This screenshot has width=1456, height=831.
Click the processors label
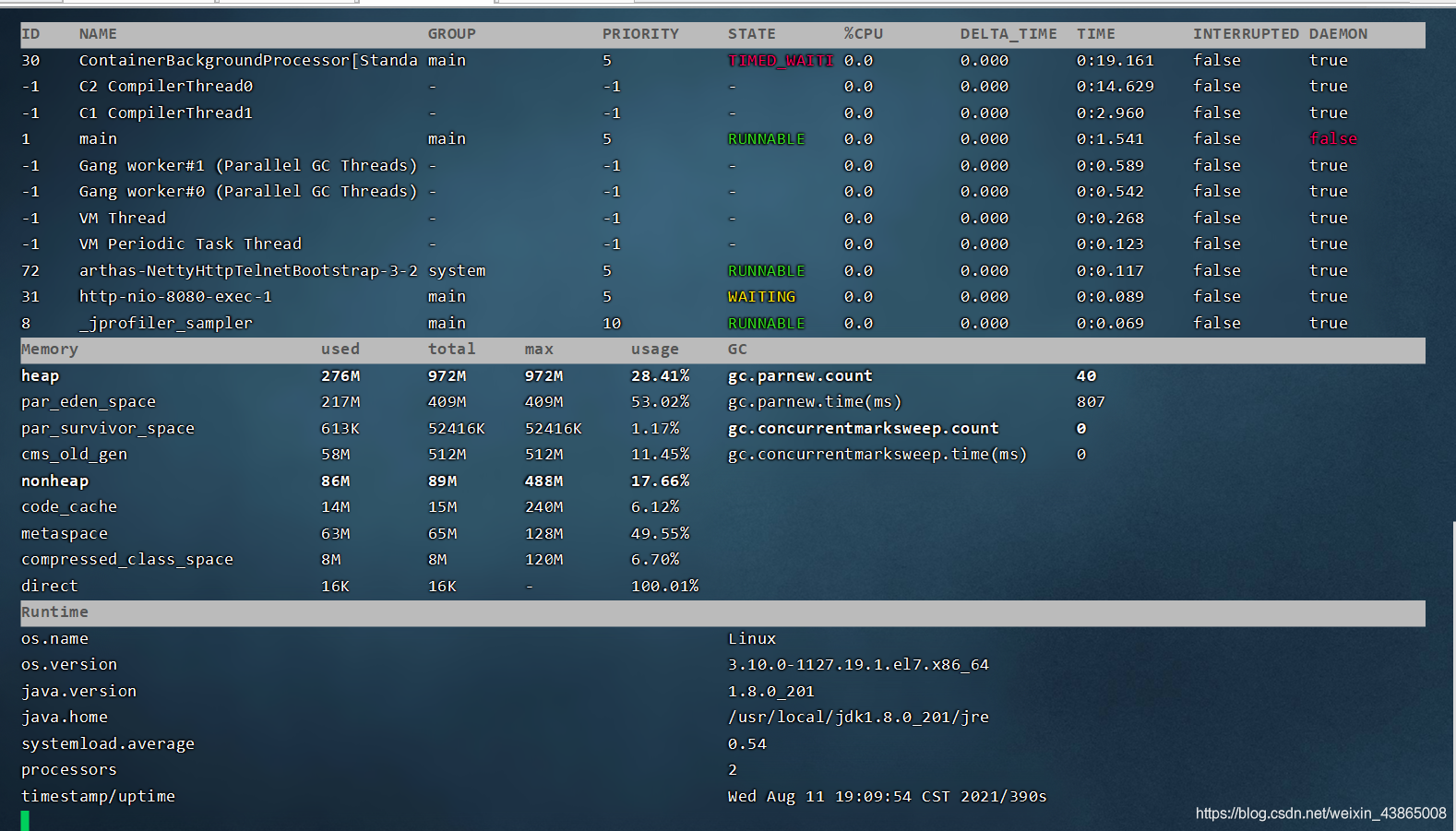(x=69, y=769)
